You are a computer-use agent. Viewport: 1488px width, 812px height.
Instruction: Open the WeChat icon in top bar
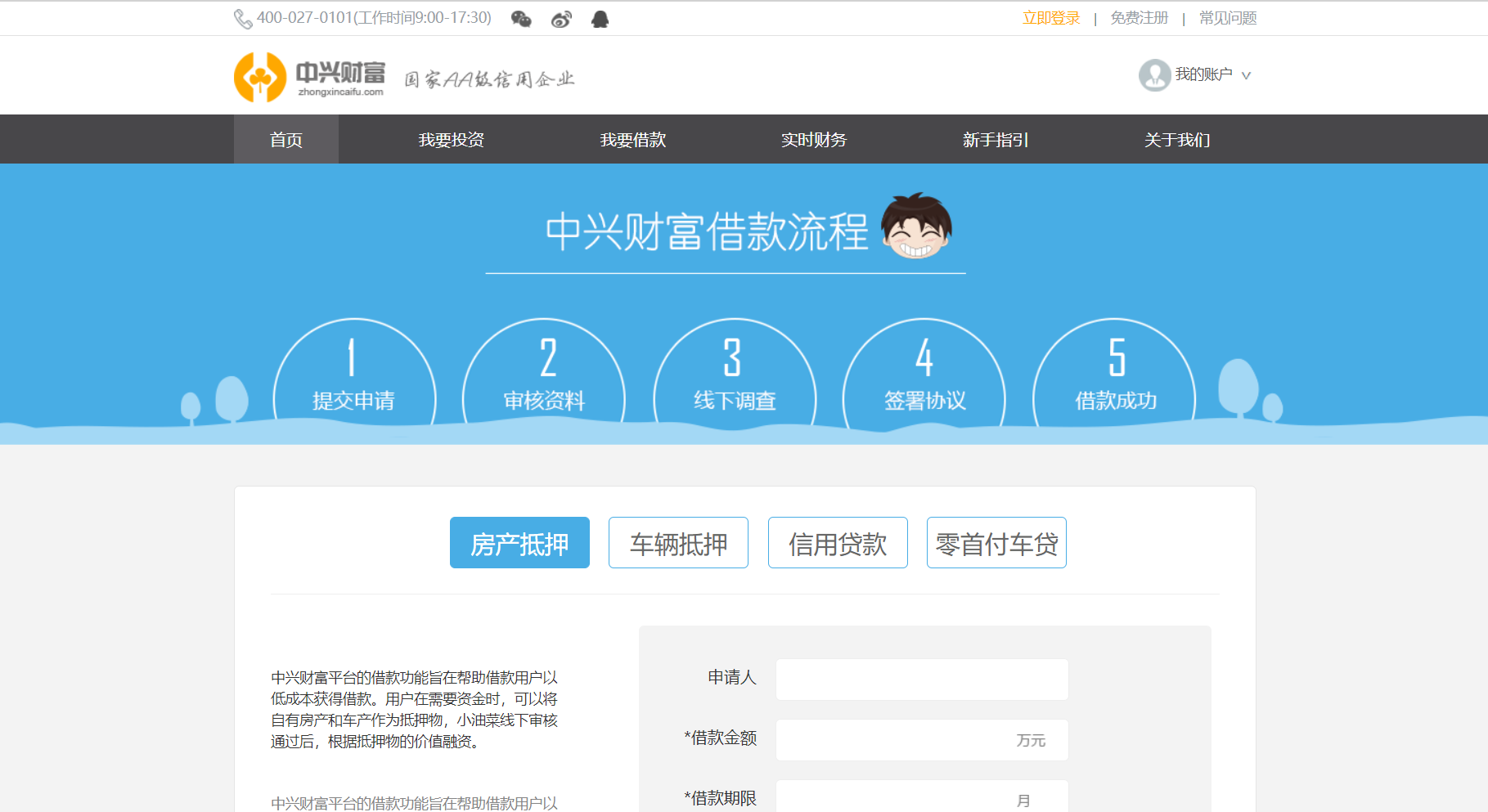point(521,19)
